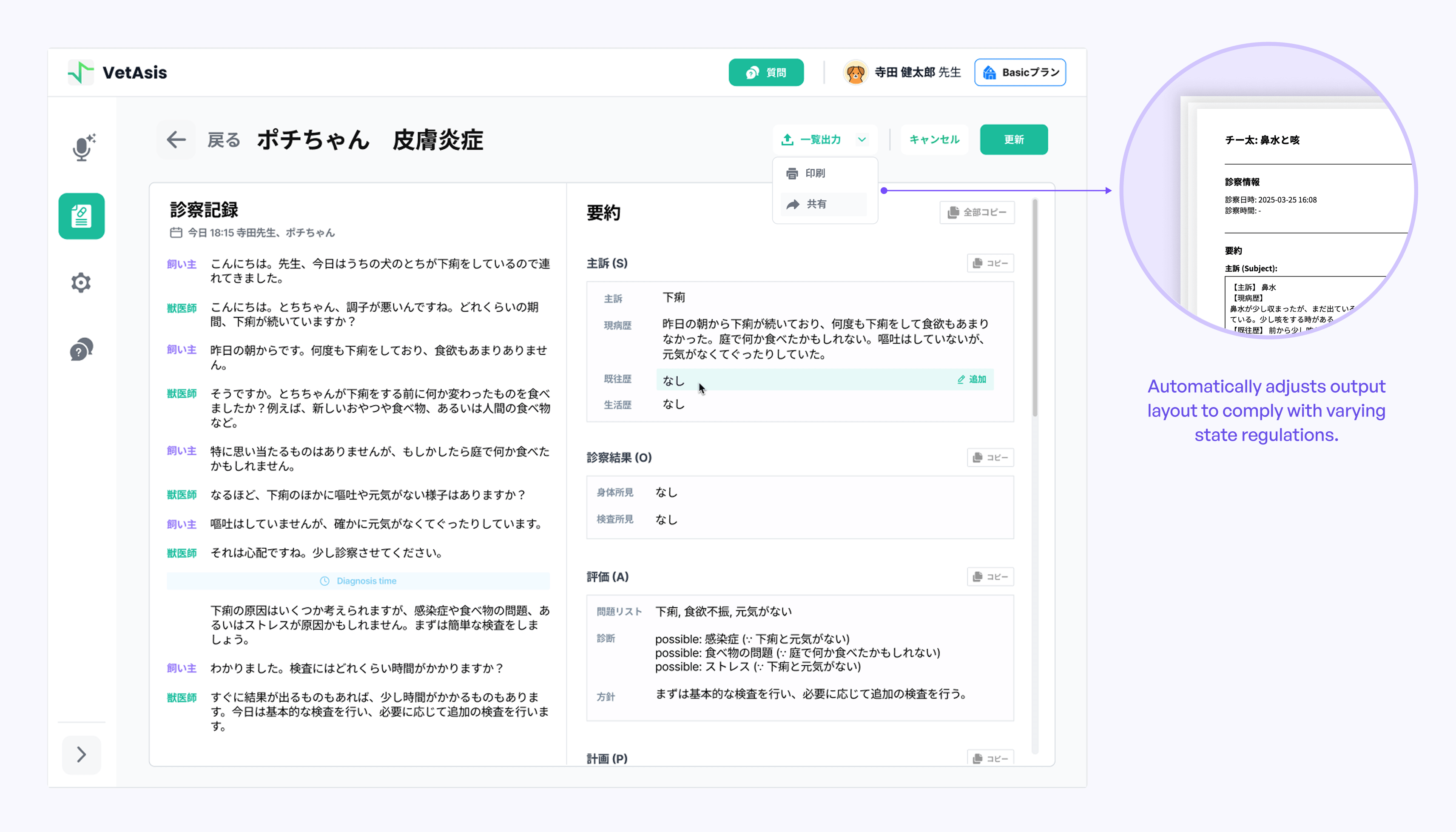Click the green 質問 button

click(x=766, y=73)
